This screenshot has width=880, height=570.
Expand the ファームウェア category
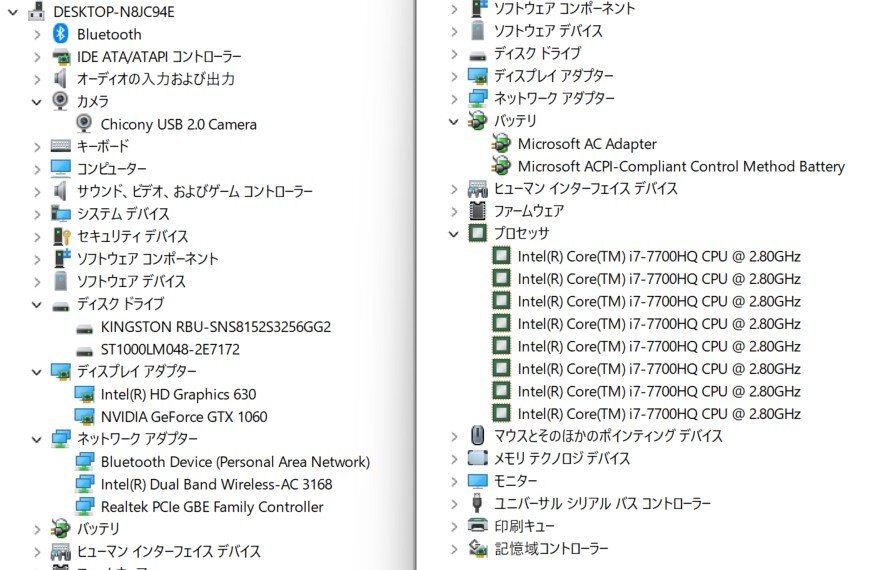[x=454, y=212]
